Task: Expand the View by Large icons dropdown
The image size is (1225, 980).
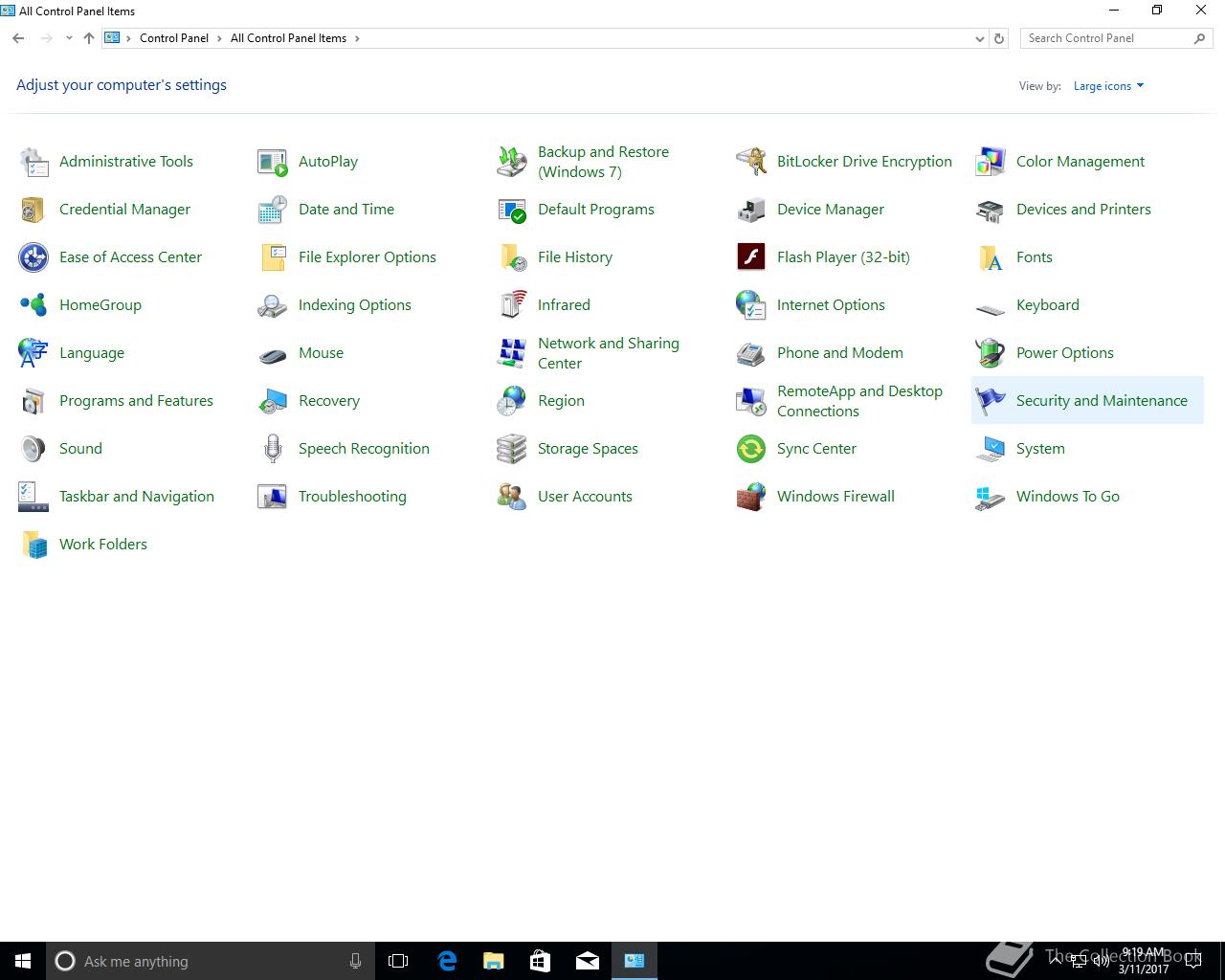Action: pos(1108,86)
